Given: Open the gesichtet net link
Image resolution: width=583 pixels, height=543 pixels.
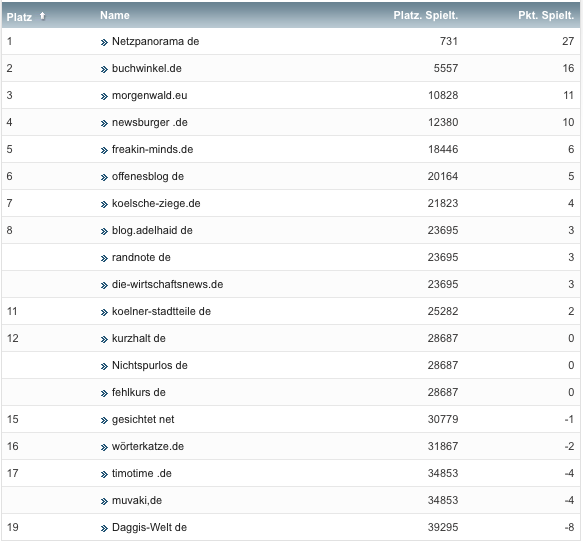Looking at the screenshot, I should [143, 420].
